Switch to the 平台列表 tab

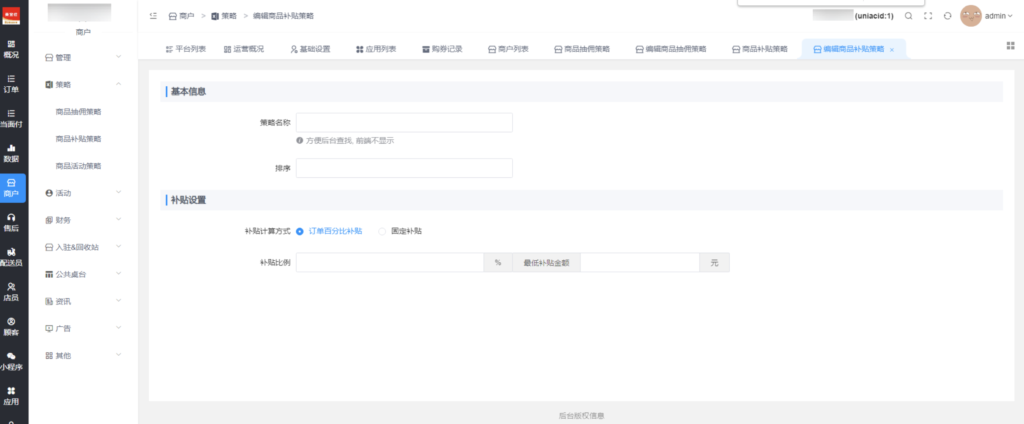click(185, 49)
